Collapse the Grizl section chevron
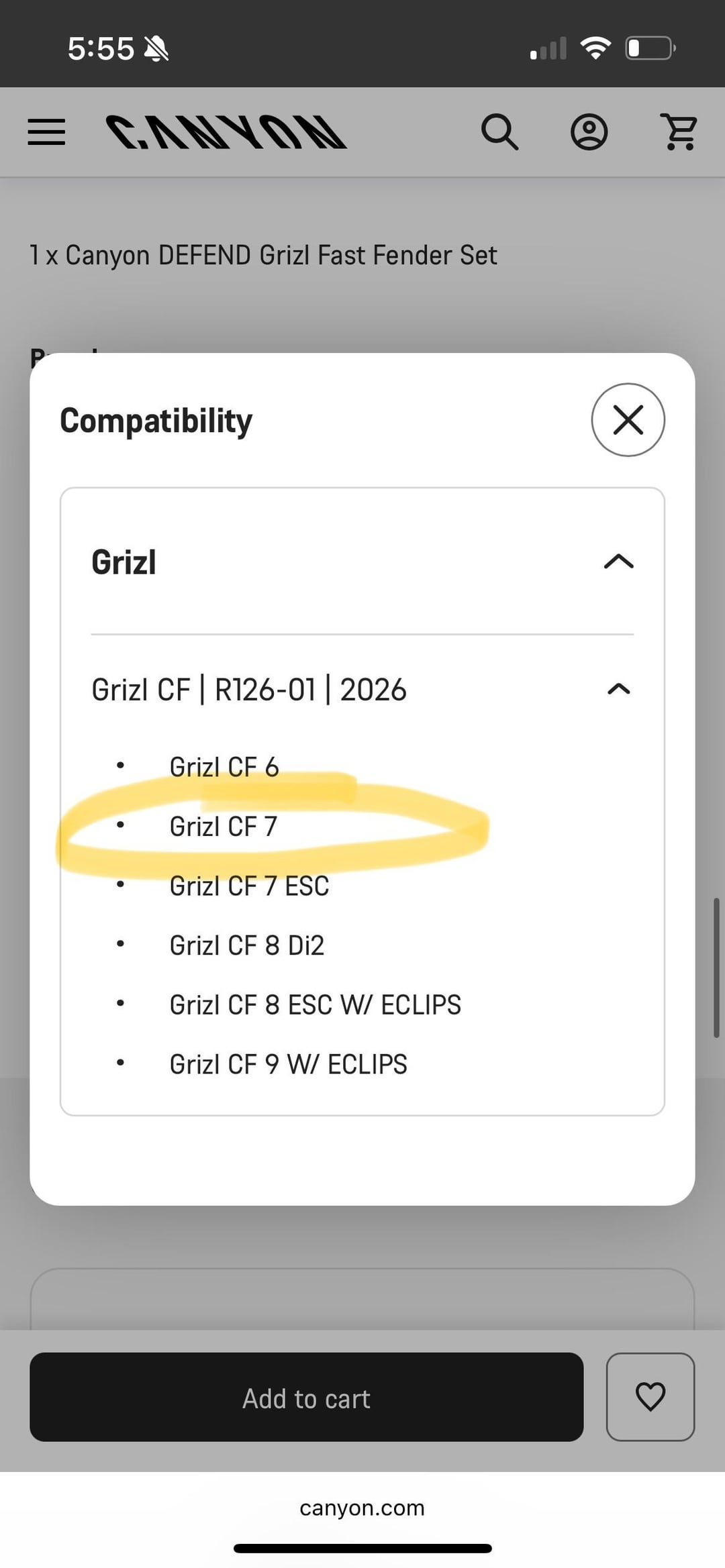 click(x=618, y=562)
